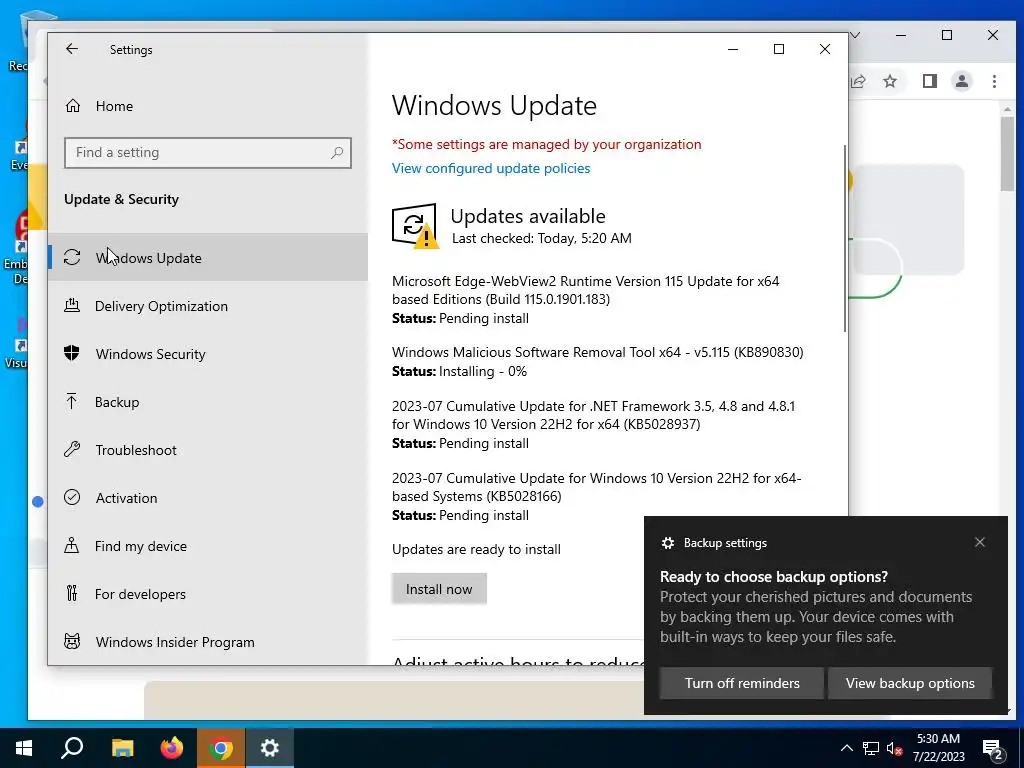Click the Updates available warning icon
Image resolution: width=1024 pixels, height=768 pixels.
point(415,226)
